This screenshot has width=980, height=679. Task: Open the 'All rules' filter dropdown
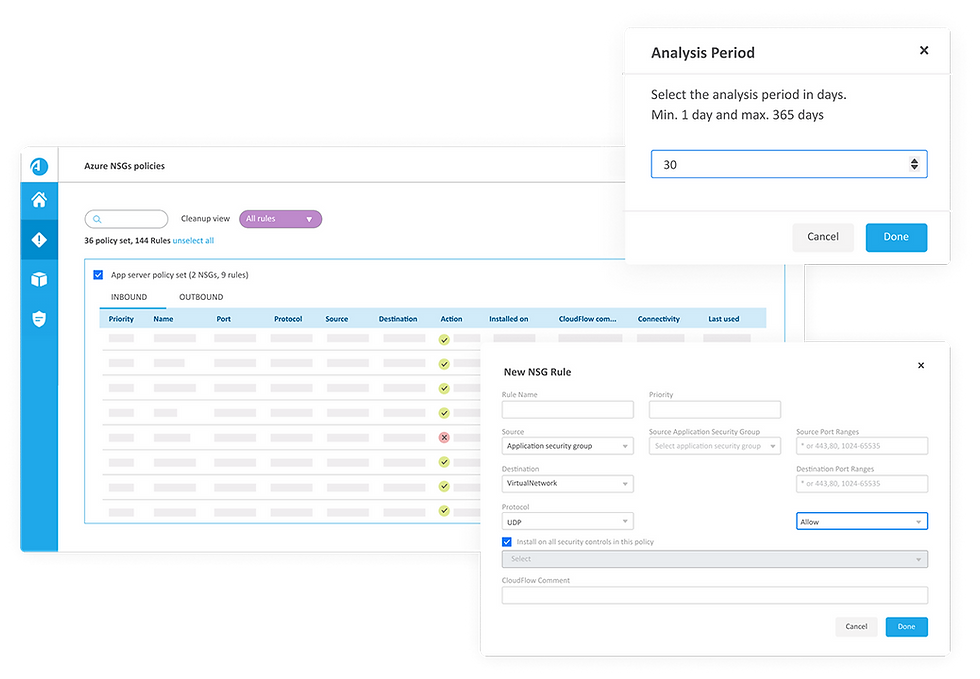[x=280, y=218]
